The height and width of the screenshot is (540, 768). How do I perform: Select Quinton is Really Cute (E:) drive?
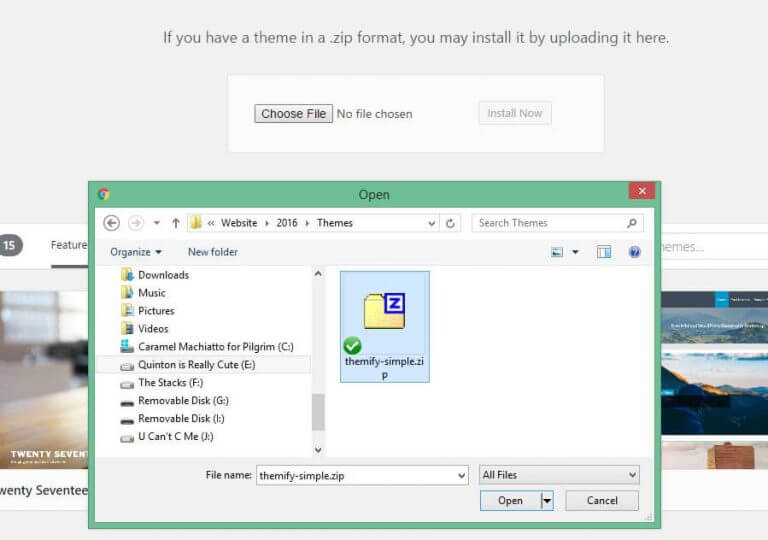196,365
